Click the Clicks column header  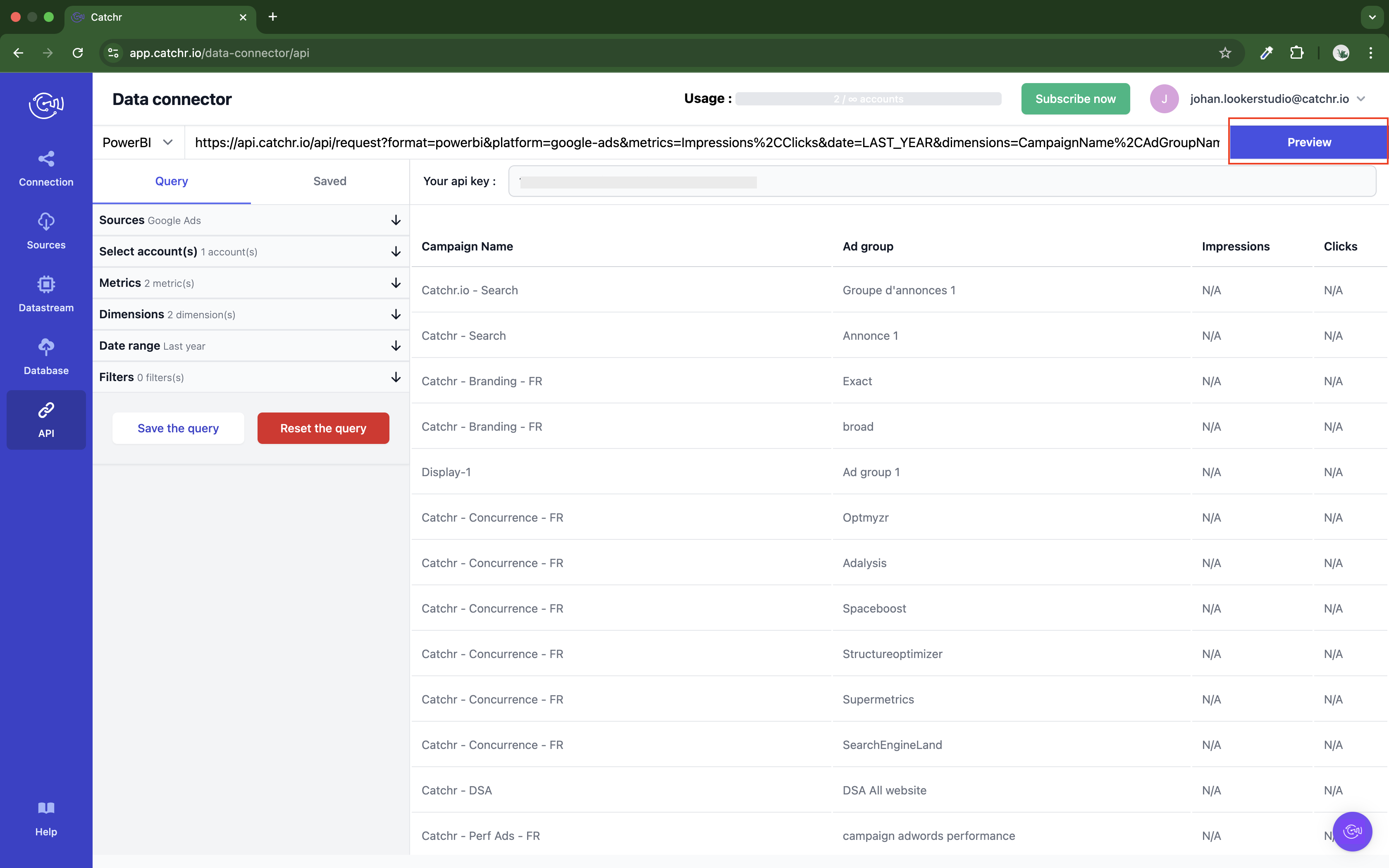coord(1340,246)
